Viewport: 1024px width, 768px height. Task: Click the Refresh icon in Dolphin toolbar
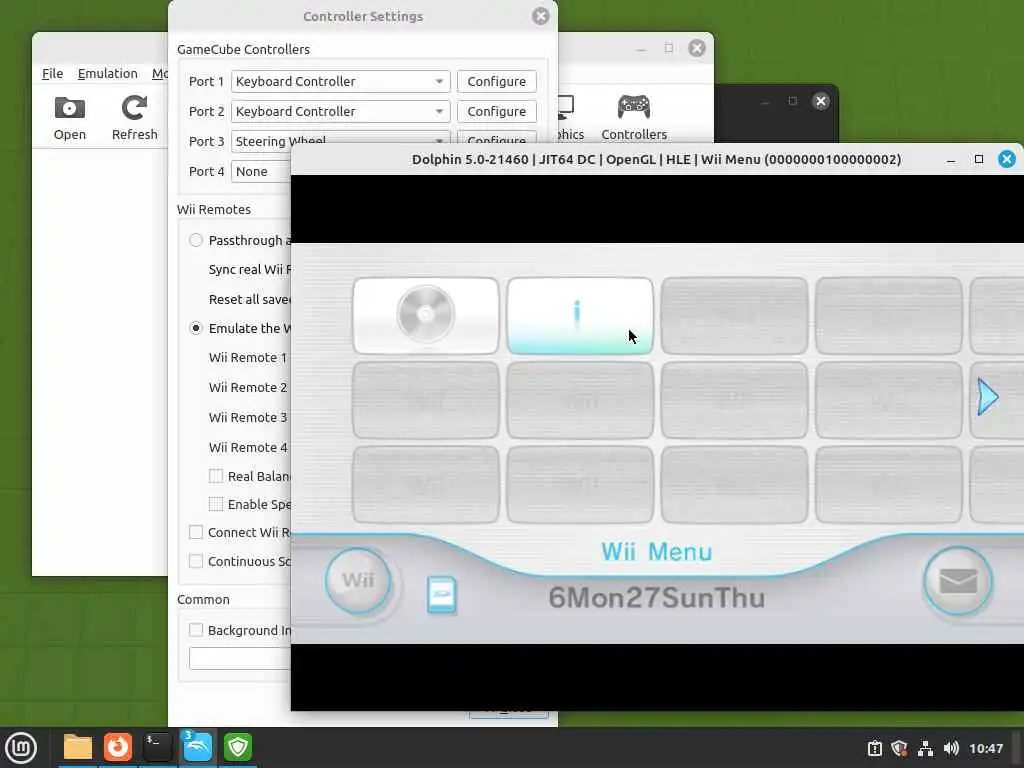point(135,118)
